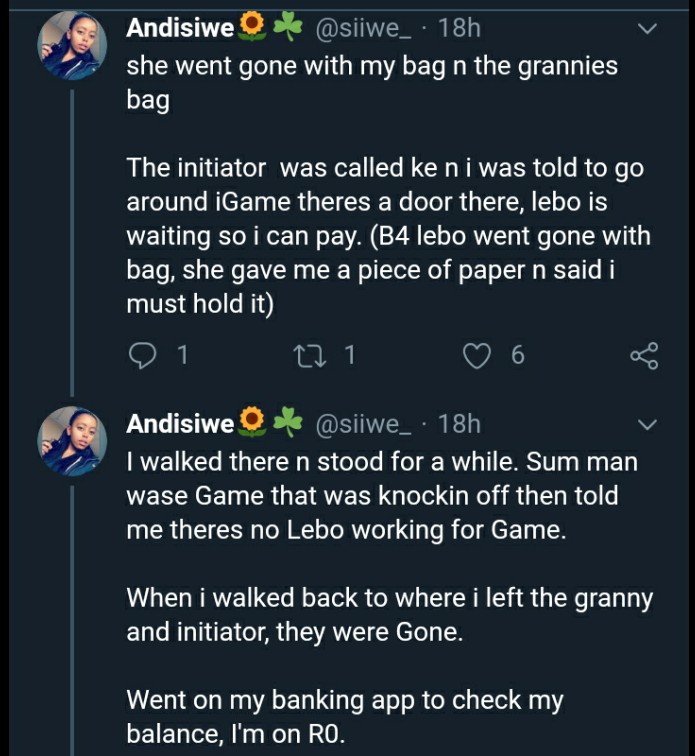Image resolution: width=695 pixels, height=756 pixels.
Task: Open Andisiwe's avatar on second tweet
Action: click(72, 441)
